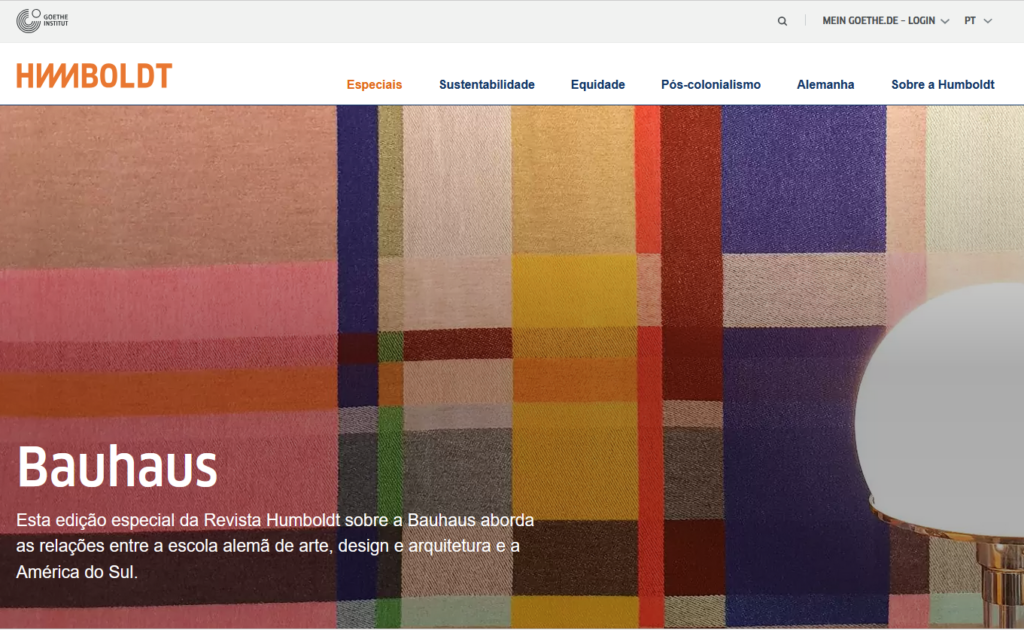
Task: Click the Humboldt magazine logo
Action: (94, 76)
